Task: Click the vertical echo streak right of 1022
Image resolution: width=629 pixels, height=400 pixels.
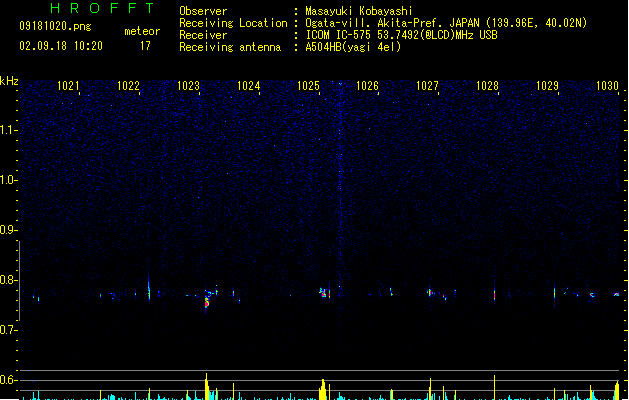Action: 149,287
